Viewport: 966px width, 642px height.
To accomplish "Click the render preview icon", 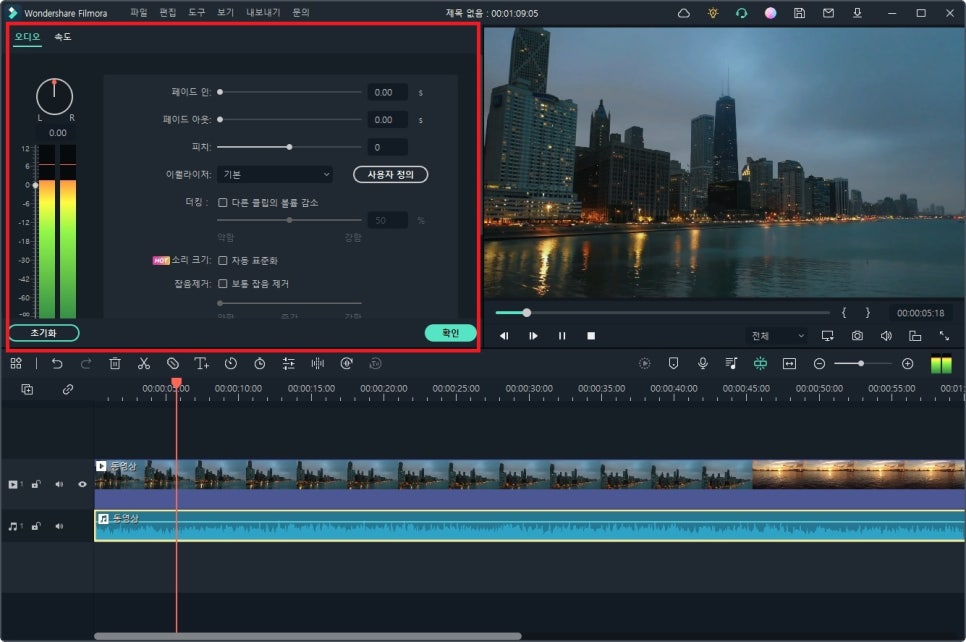I will tap(644, 364).
